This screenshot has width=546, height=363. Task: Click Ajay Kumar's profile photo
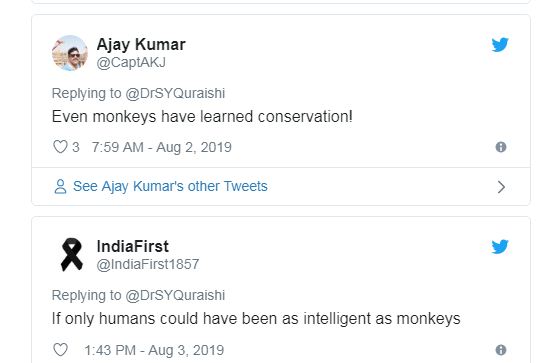pyautogui.click(x=70, y=53)
